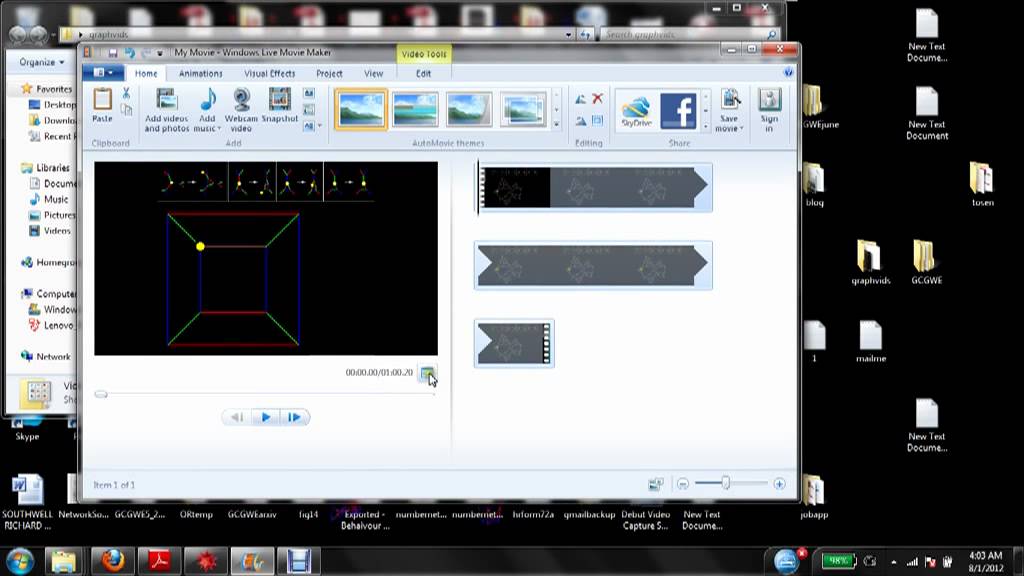Share the movie to Facebook

(x=678, y=110)
